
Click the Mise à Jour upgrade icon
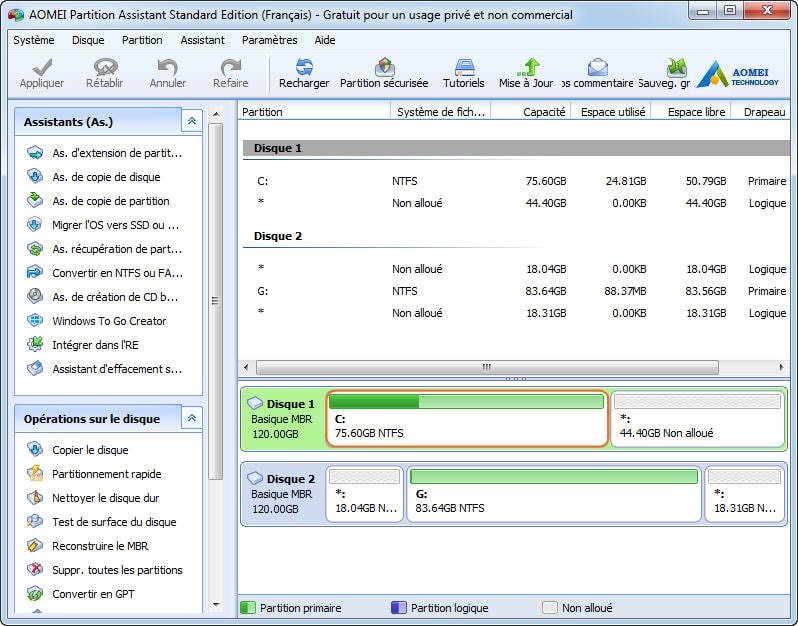528,67
